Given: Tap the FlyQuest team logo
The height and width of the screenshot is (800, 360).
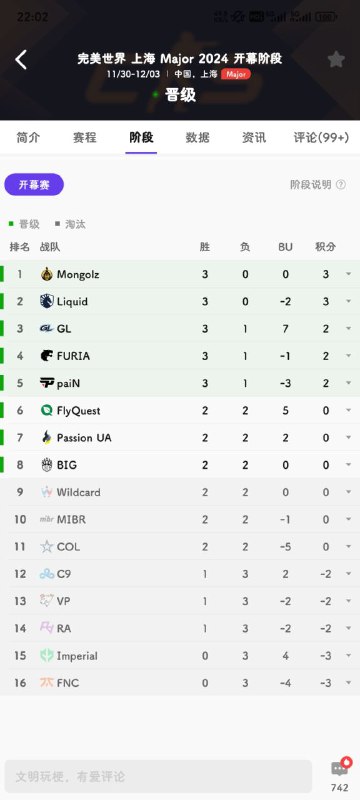Looking at the screenshot, I should coord(47,410).
